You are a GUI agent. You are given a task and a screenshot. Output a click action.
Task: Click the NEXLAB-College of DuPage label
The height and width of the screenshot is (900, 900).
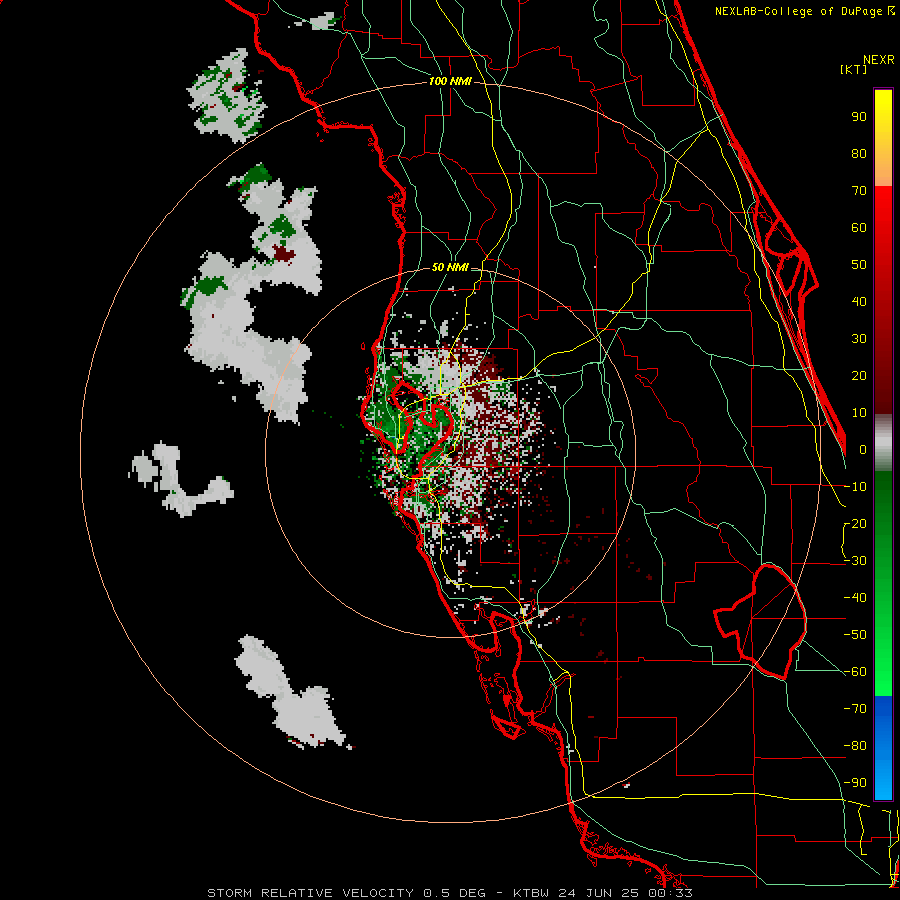pyautogui.click(x=804, y=11)
